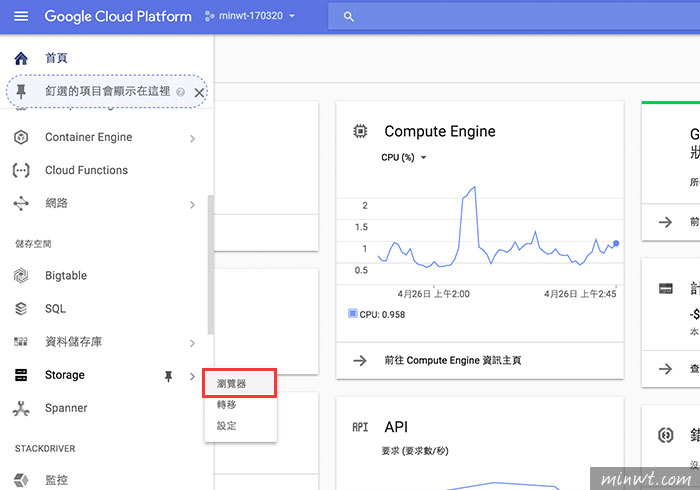Open Storage menu item
This screenshot has height=490, width=700.
65,375
